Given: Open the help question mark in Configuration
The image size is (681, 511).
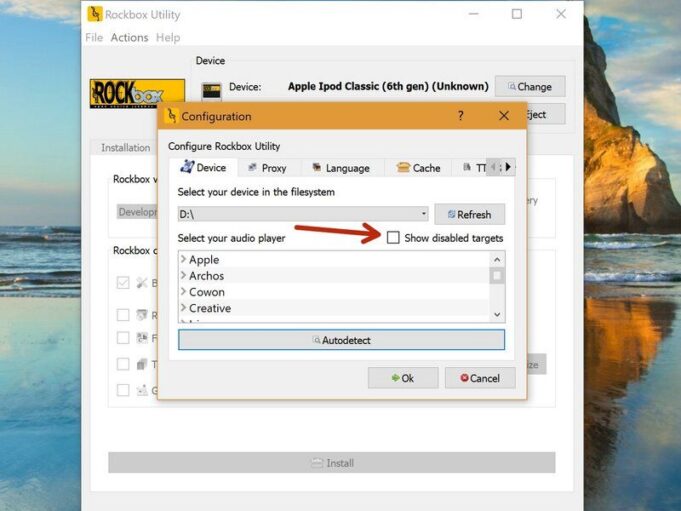Looking at the screenshot, I should click(x=460, y=116).
